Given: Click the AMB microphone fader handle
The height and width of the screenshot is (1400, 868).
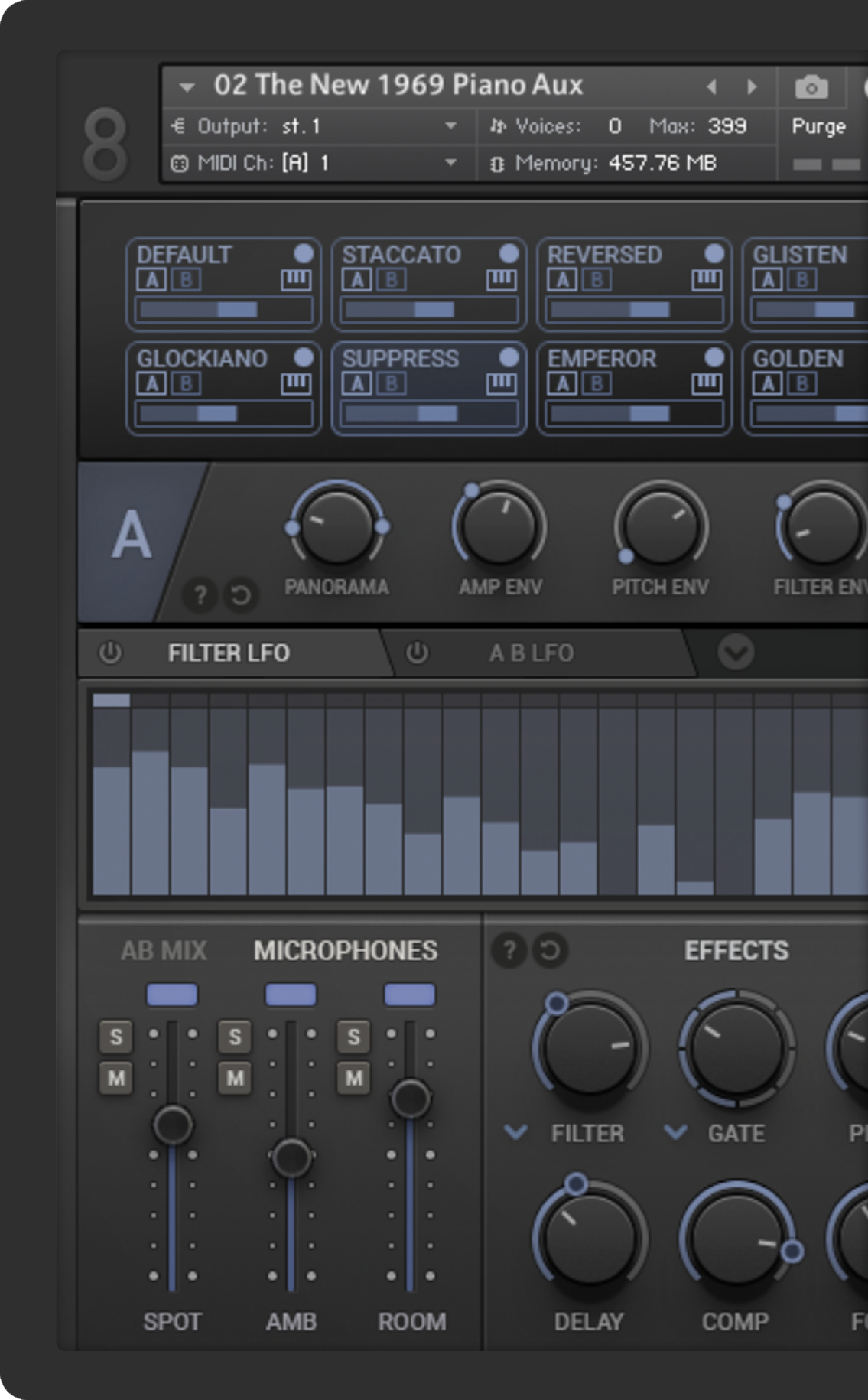Looking at the screenshot, I should pos(291,1157).
